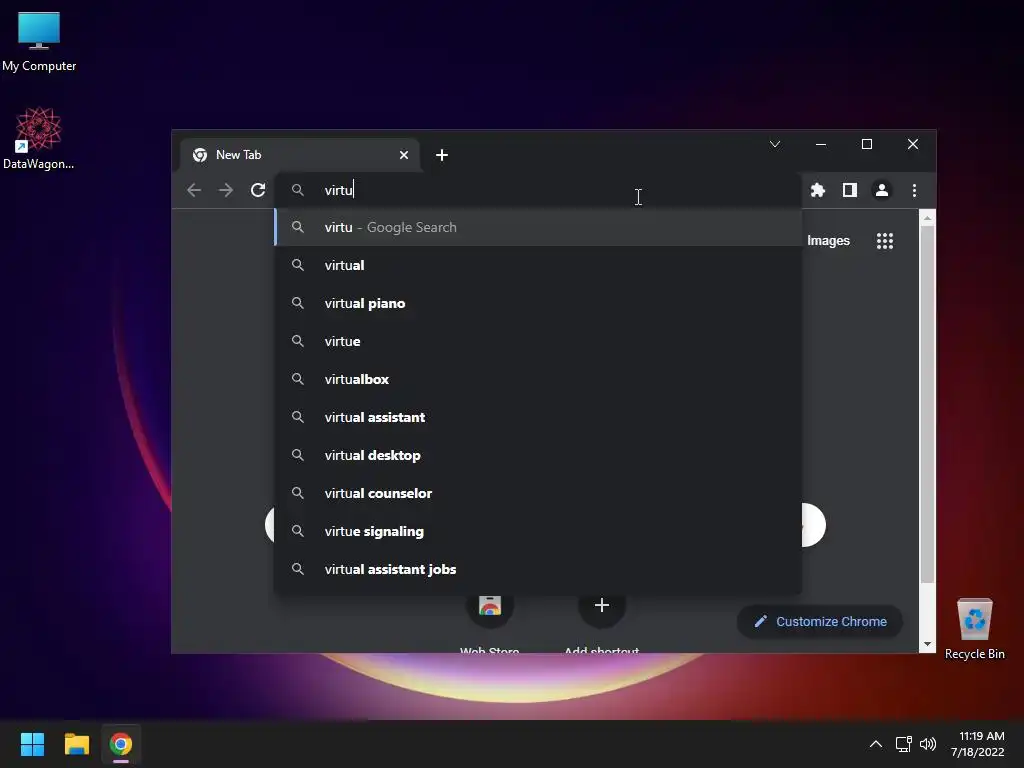Open the Google apps grid icon

[x=885, y=241]
